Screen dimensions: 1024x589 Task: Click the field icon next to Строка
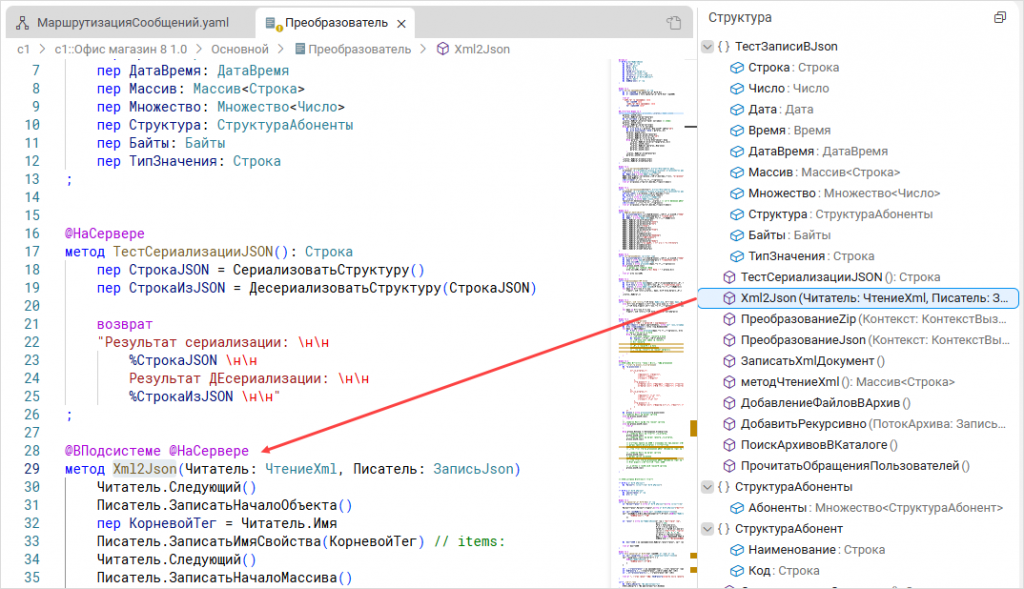tap(736, 68)
